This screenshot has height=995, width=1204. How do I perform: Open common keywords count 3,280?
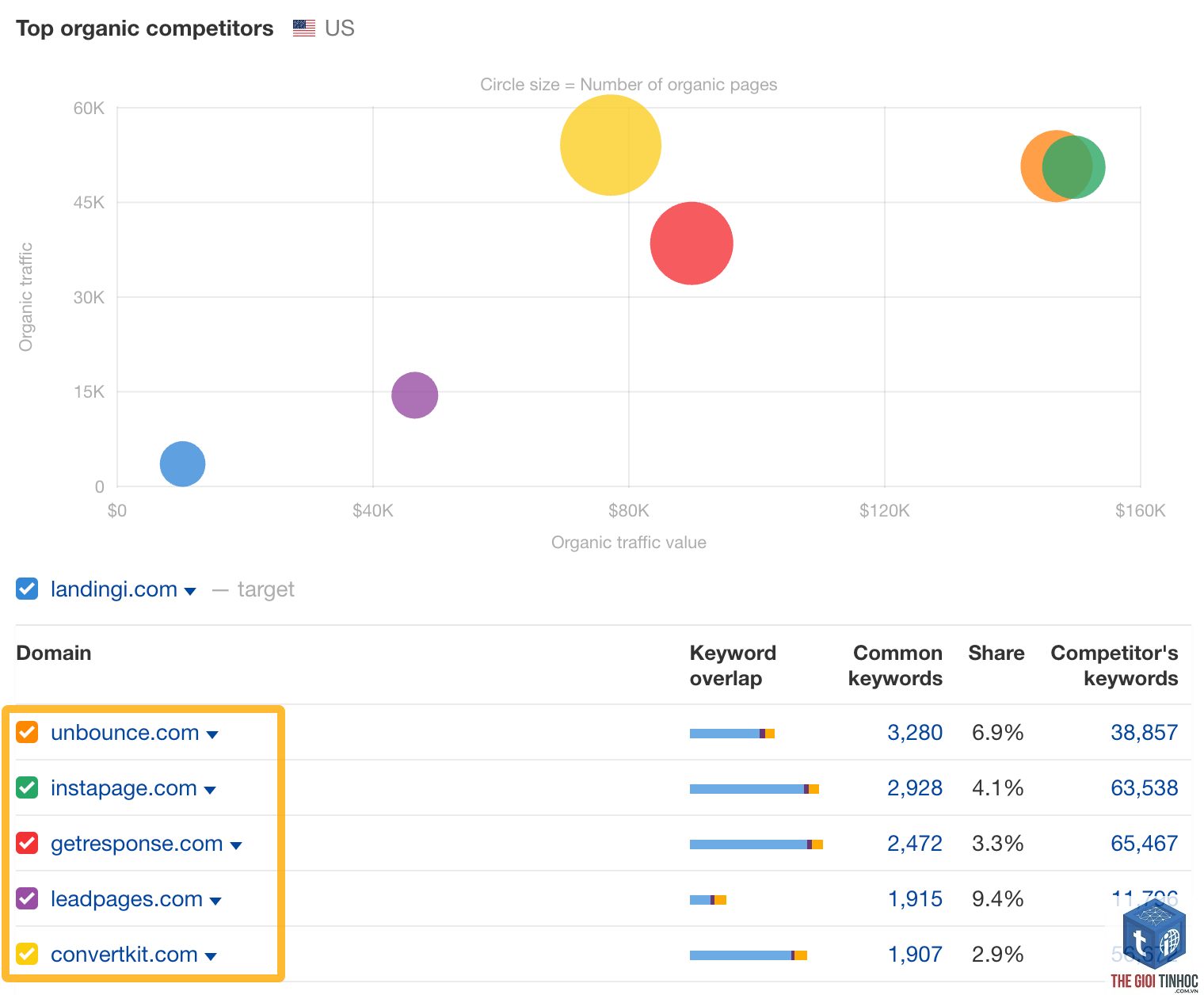coord(915,733)
